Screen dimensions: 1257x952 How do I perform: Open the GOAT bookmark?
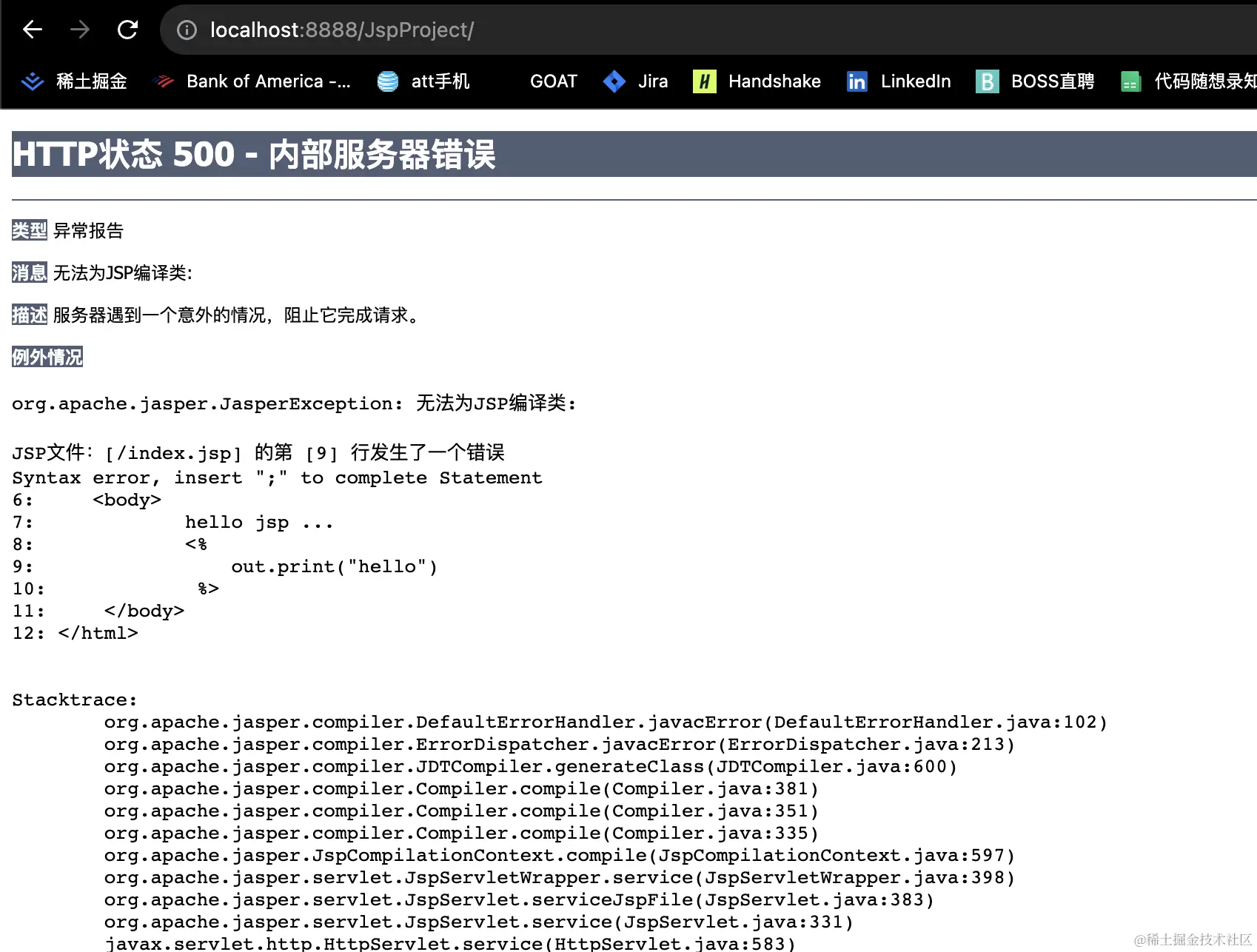point(554,81)
